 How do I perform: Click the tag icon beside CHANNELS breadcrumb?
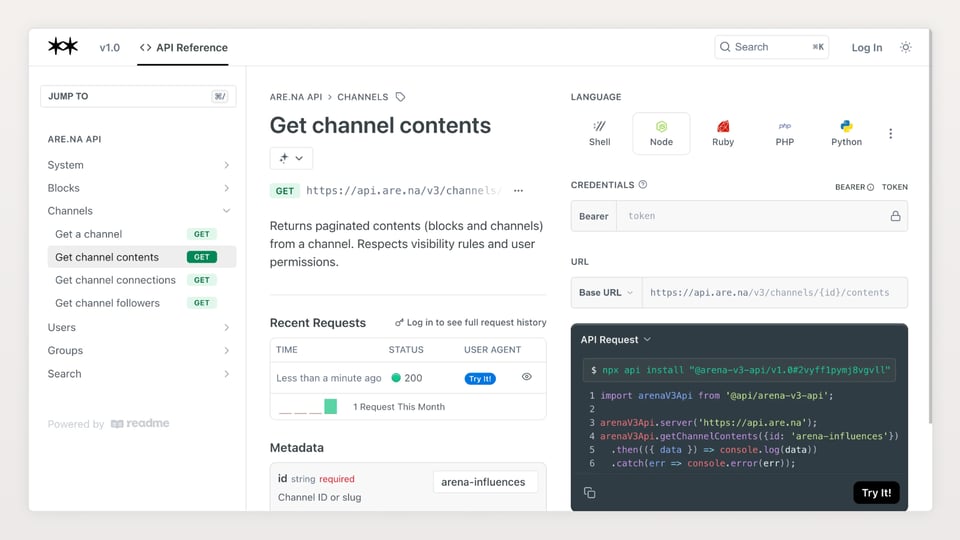[400, 97]
